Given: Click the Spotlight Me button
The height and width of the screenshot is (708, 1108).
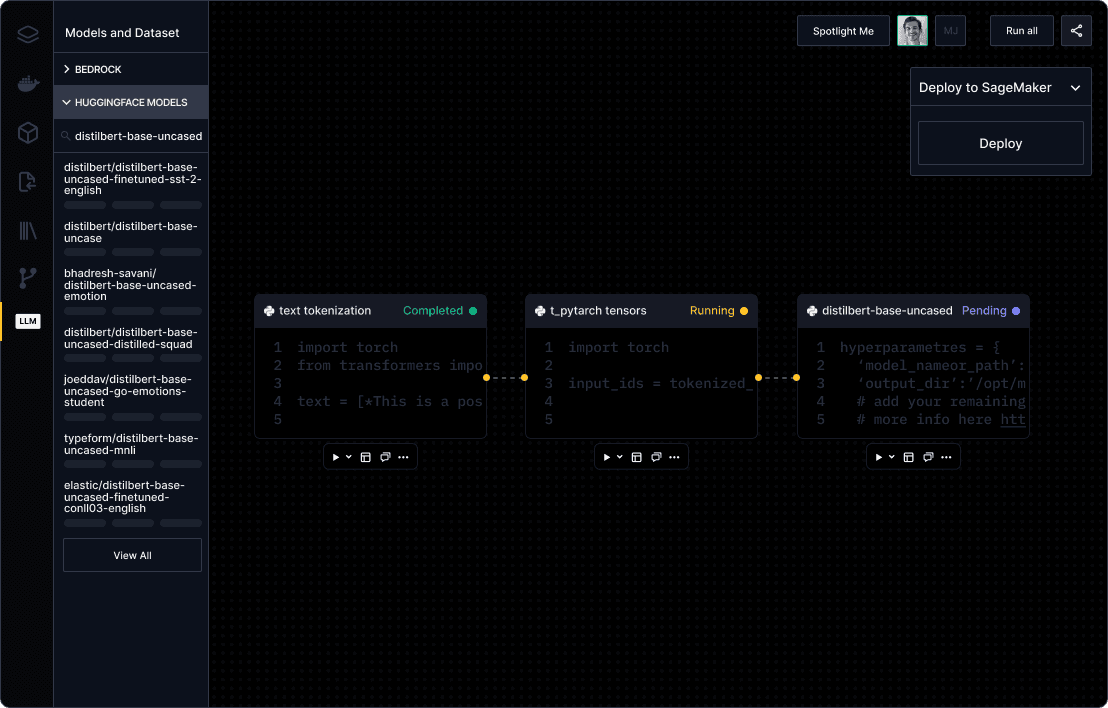Looking at the screenshot, I should coord(843,31).
